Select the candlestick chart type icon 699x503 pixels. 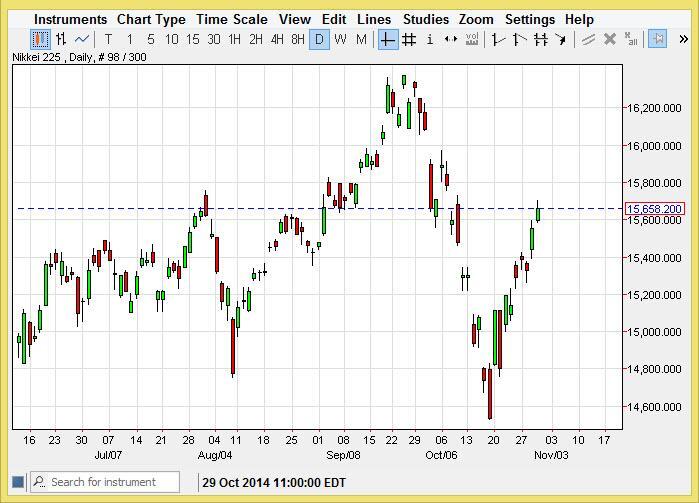pos(40,40)
